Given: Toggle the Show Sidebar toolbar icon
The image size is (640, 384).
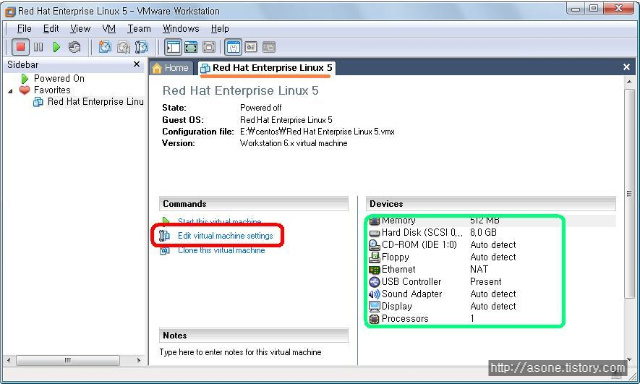Looking at the screenshot, I should (x=173, y=47).
